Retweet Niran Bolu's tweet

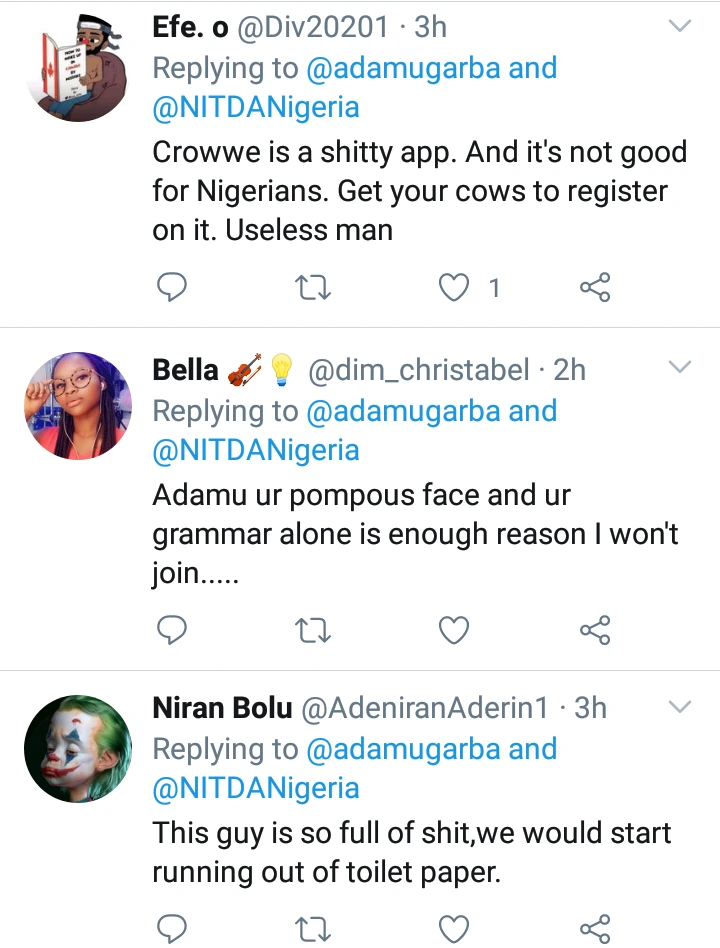click(x=314, y=929)
